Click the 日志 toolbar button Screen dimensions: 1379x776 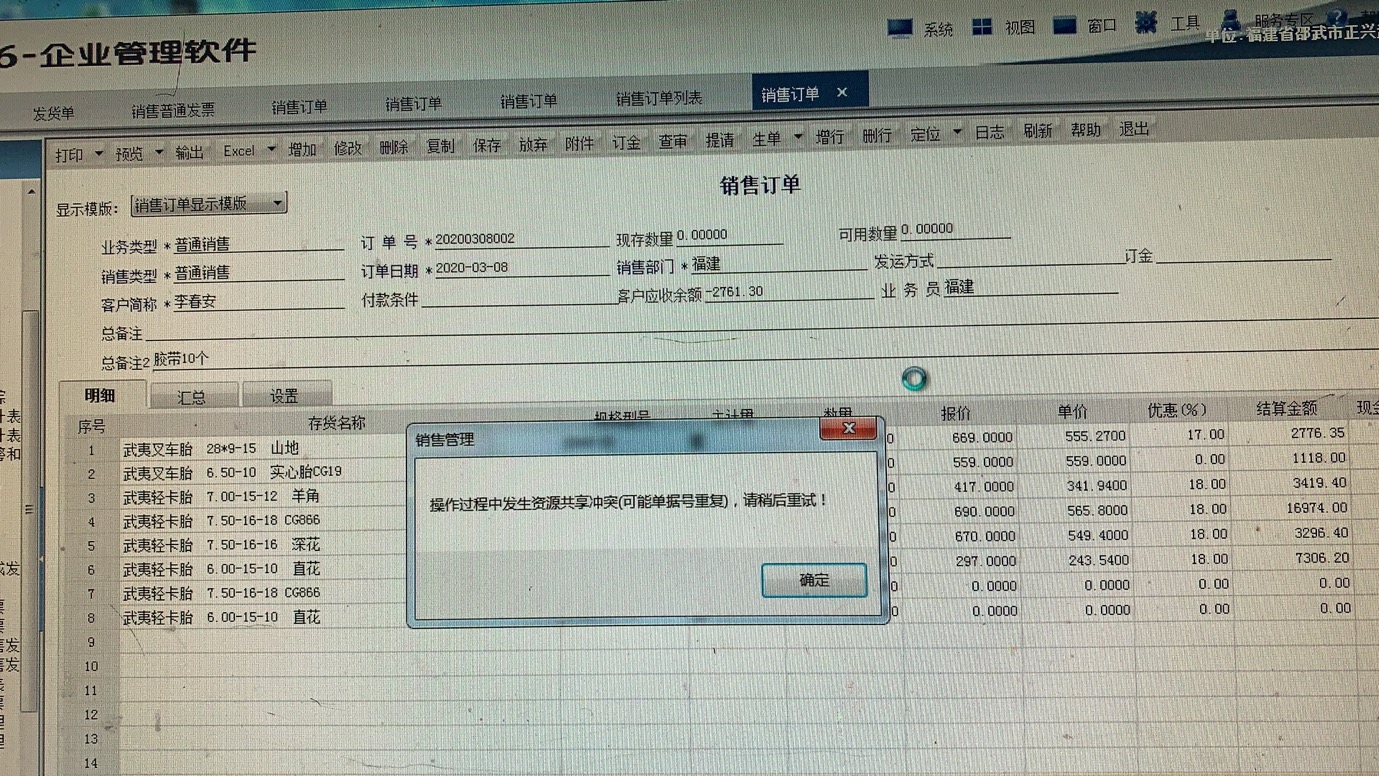[x=990, y=132]
